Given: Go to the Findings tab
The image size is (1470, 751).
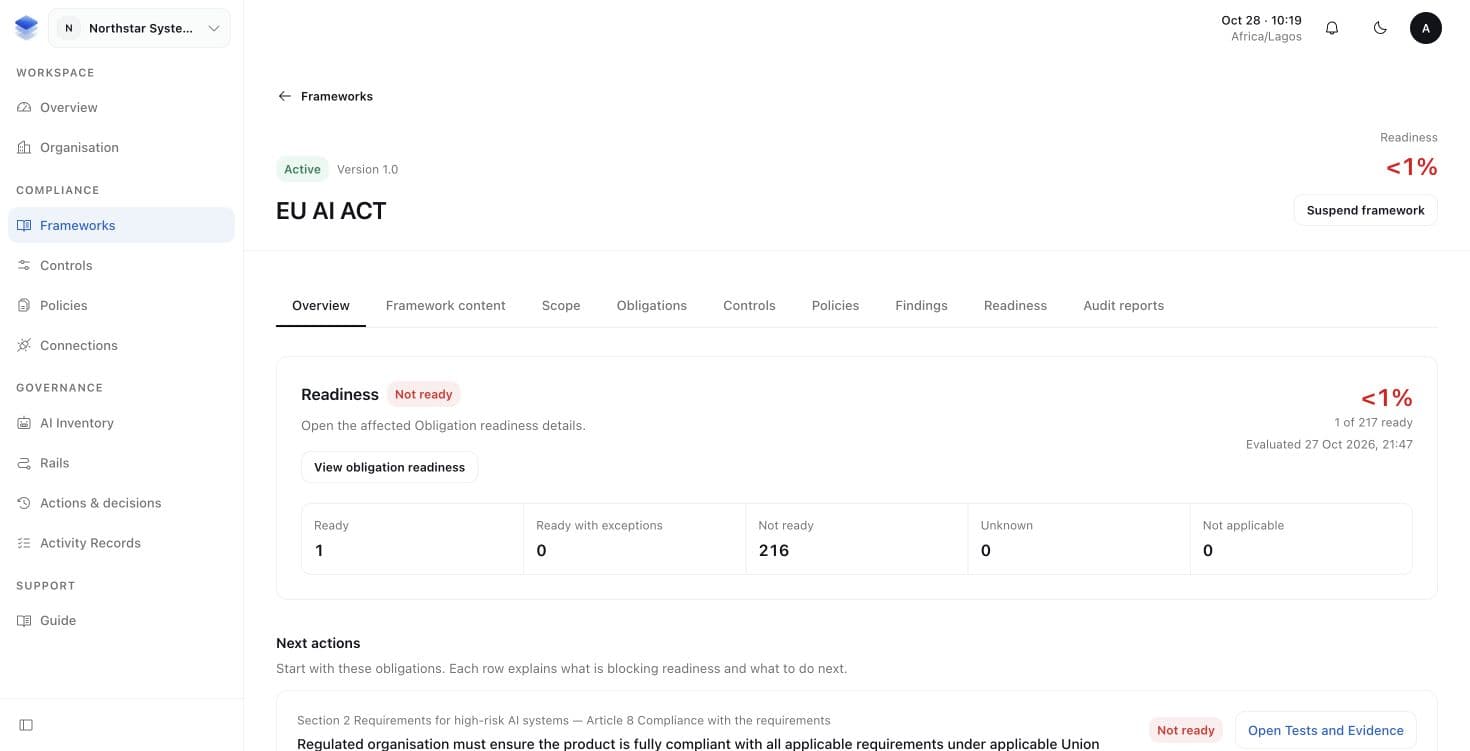Looking at the screenshot, I should [x=921, y=305].
